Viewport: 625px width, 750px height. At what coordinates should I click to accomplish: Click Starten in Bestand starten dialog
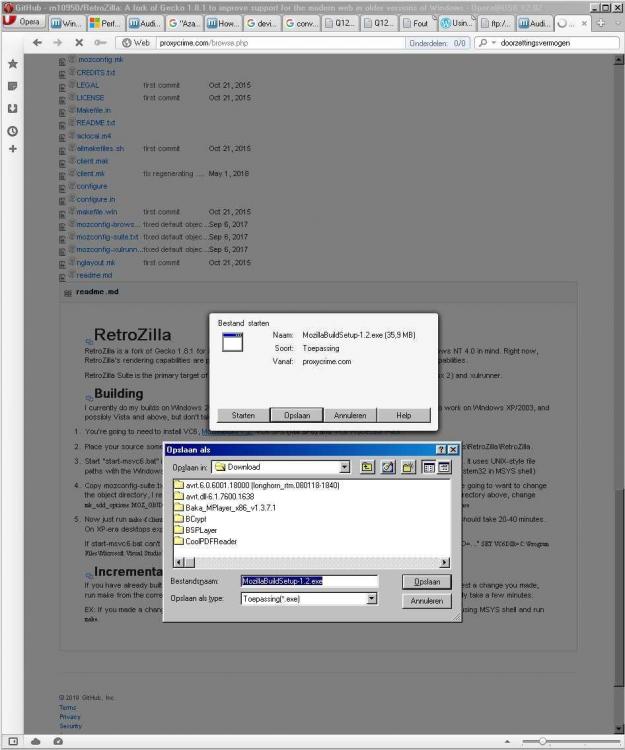(x=243, y=415)
